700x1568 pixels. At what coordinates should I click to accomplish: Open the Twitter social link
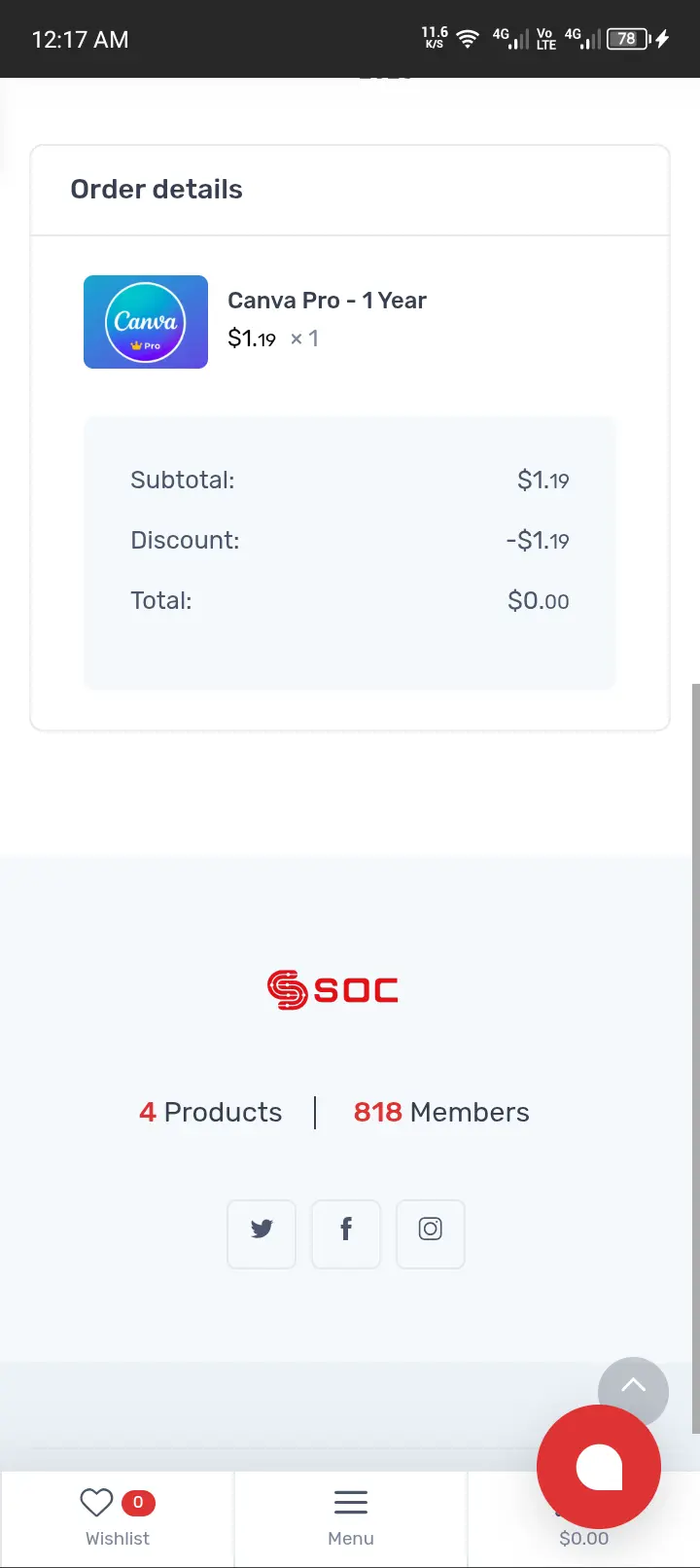[x=262, y=1233]
